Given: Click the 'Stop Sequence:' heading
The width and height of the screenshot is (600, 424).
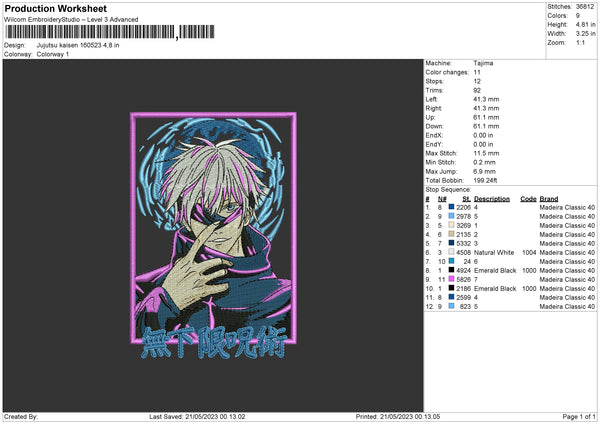Looking at the screenshot, I should click(x=448, y=190).
